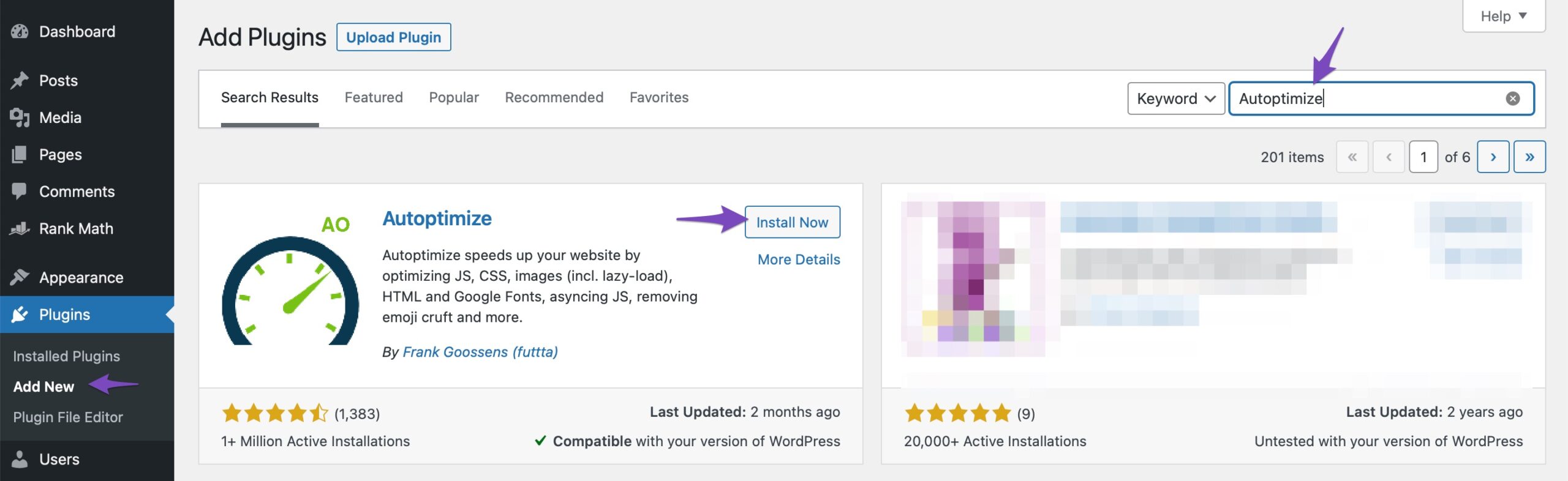Switch to the Search Results tab

(269, 98)
